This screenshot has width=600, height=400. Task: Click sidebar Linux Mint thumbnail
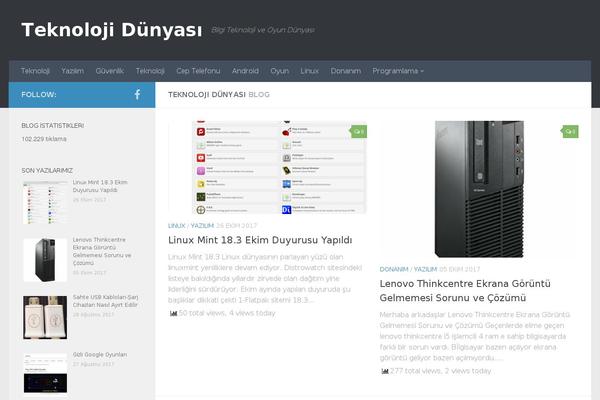click(45, 203)
